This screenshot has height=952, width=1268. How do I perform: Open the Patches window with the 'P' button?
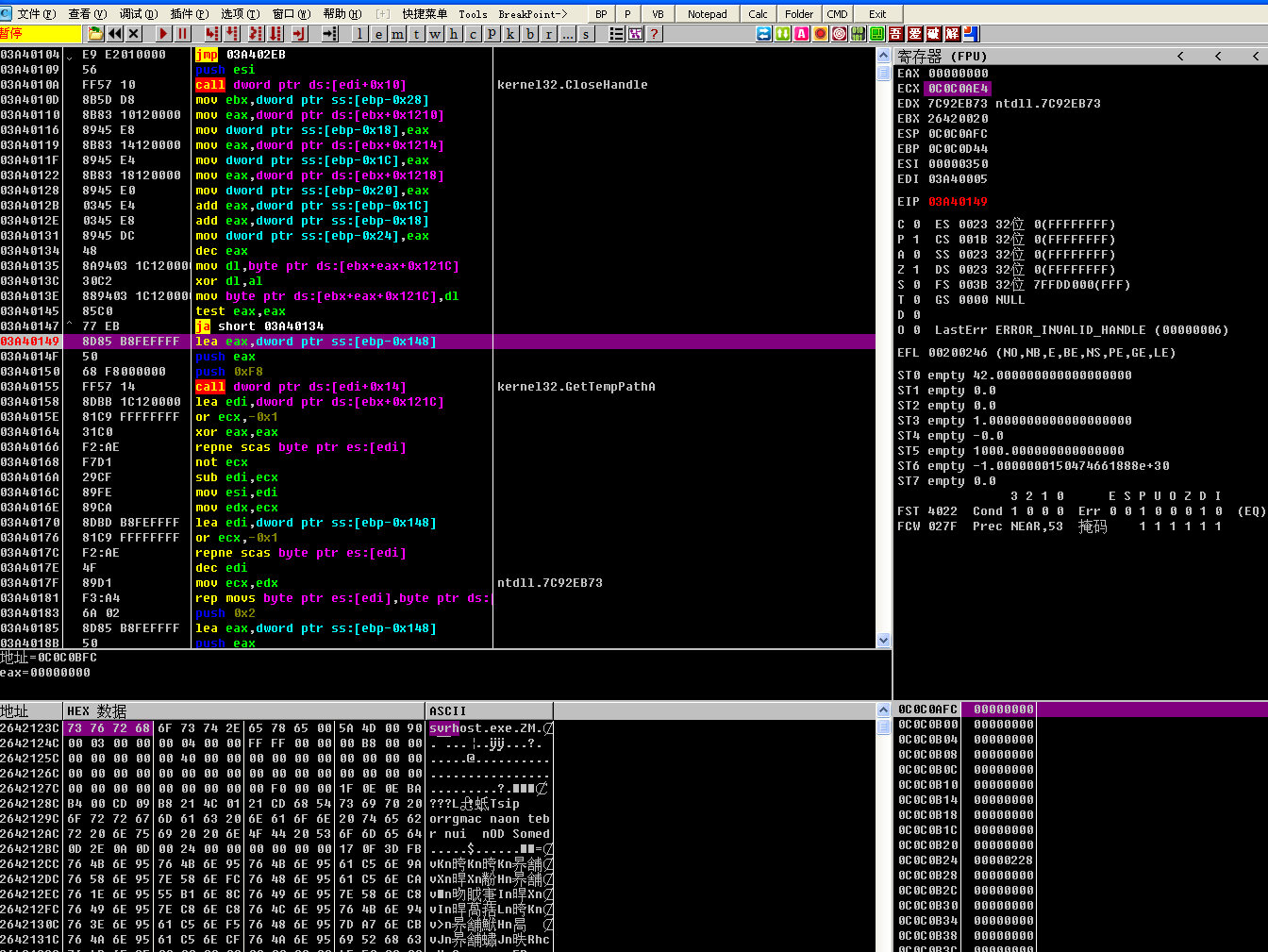pos(492,34)
